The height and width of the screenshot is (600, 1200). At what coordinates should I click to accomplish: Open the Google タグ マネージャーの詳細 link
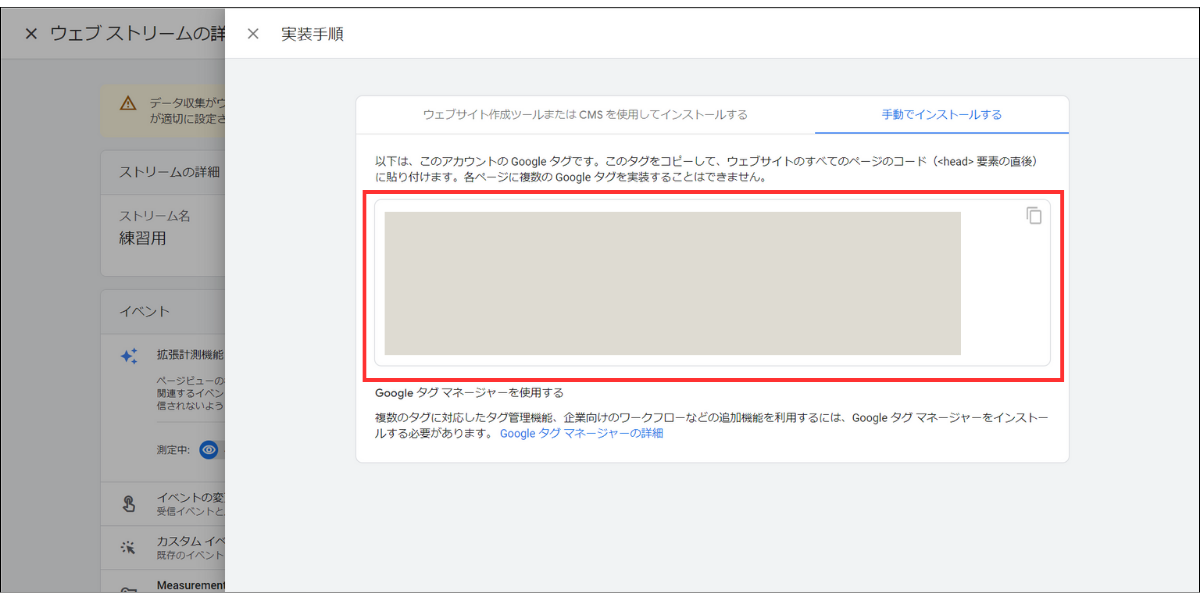[581, 434]
